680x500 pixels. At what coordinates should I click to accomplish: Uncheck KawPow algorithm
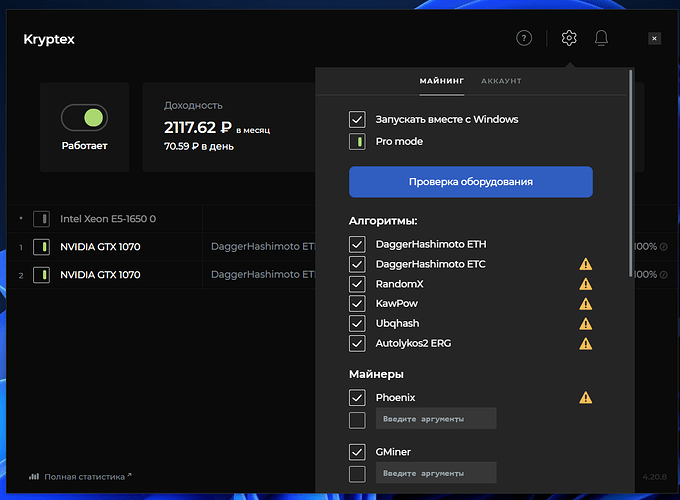pos(357,304)
